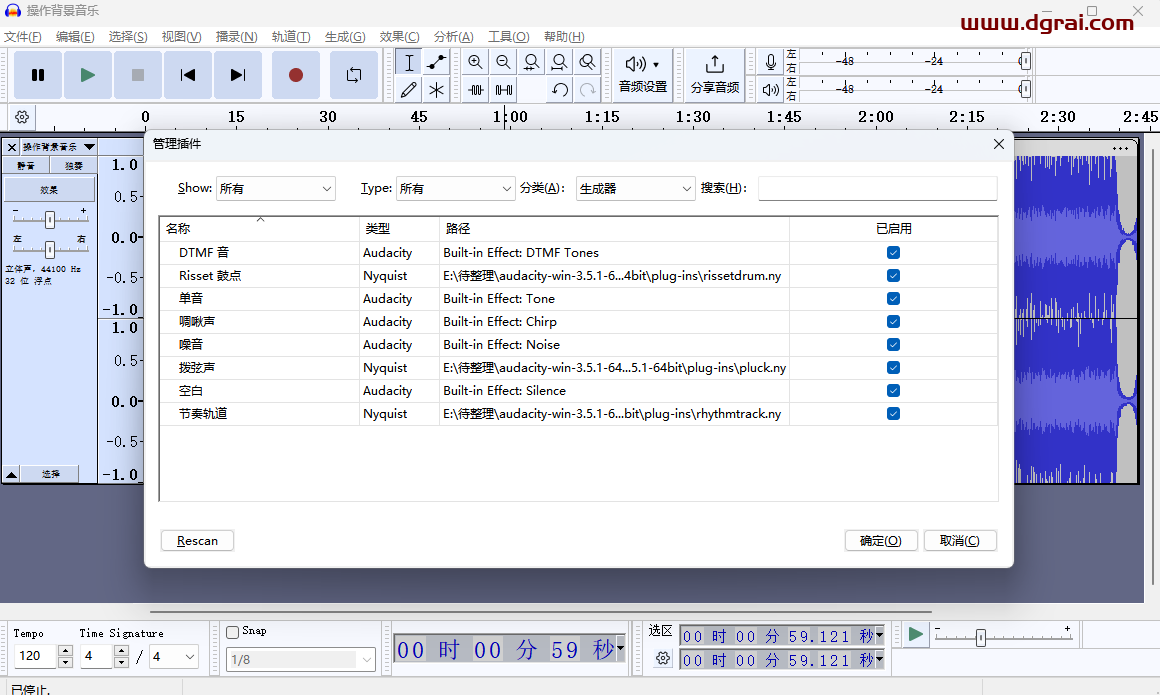1160x695 pixels.
Task: Disable the 单音 Tone plugin checkbox
Action: [x=894, y=299]
